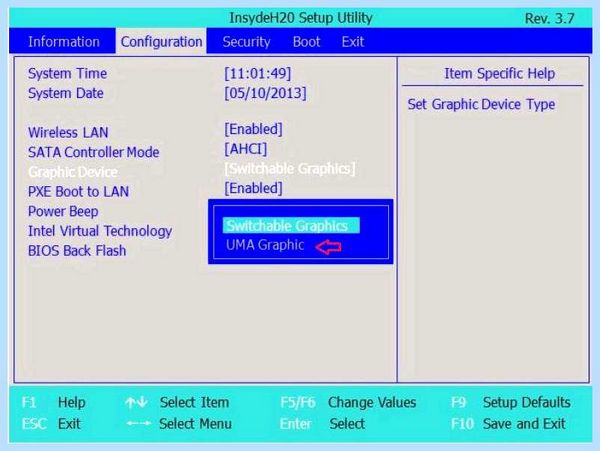Select the Configuration tab

[161, 41]
